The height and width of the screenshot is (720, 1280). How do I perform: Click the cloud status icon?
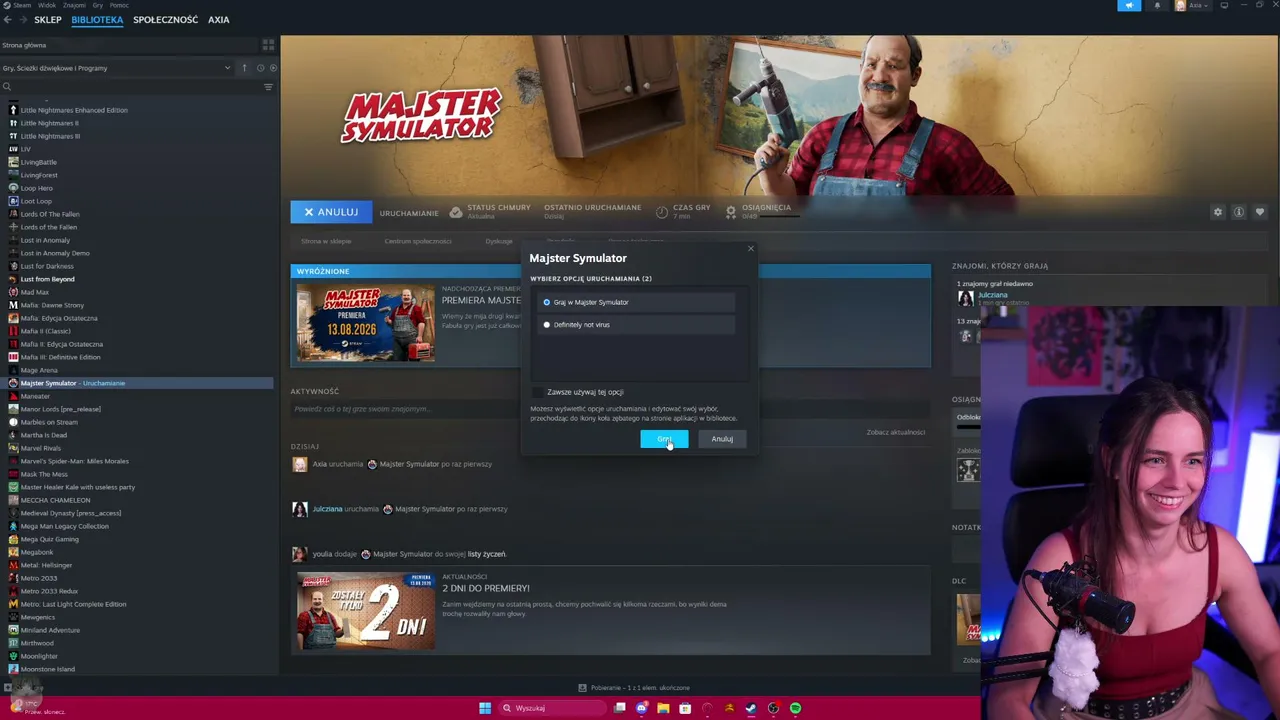[456, 212]
